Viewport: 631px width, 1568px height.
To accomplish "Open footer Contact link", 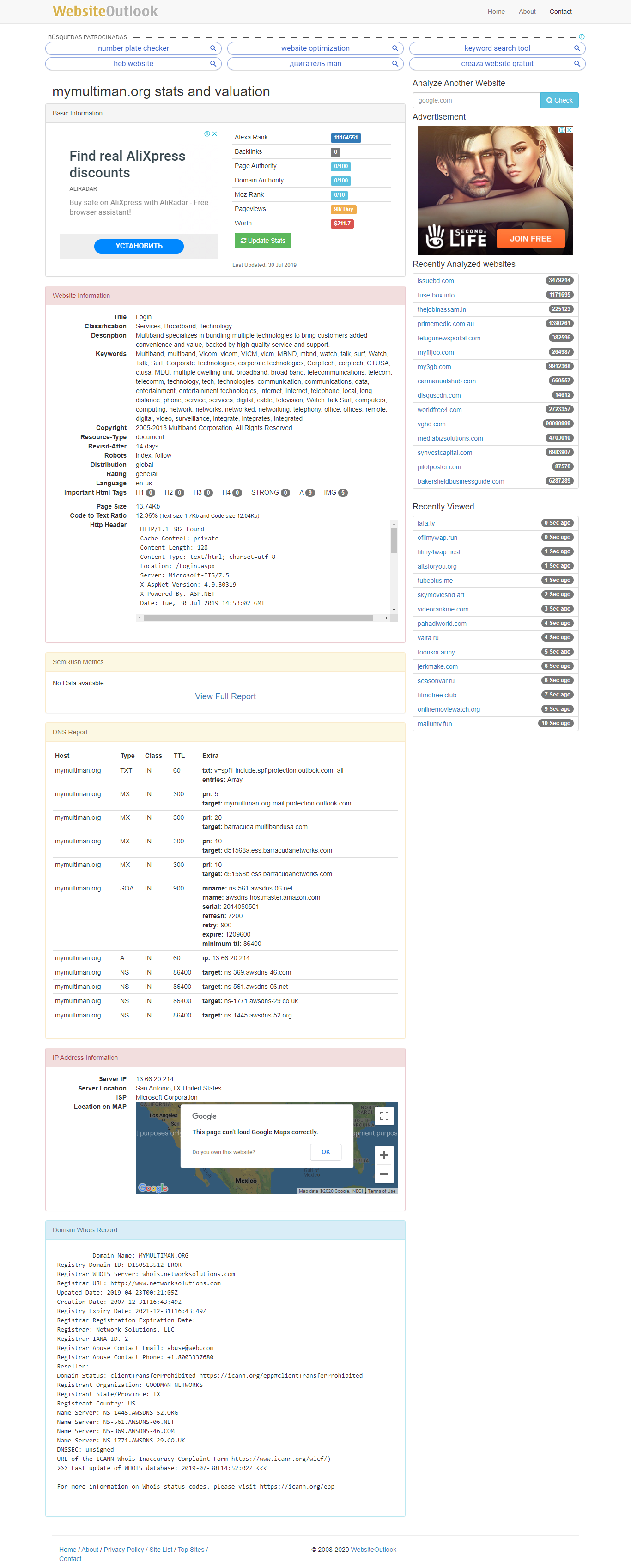I will (70, 1559).
